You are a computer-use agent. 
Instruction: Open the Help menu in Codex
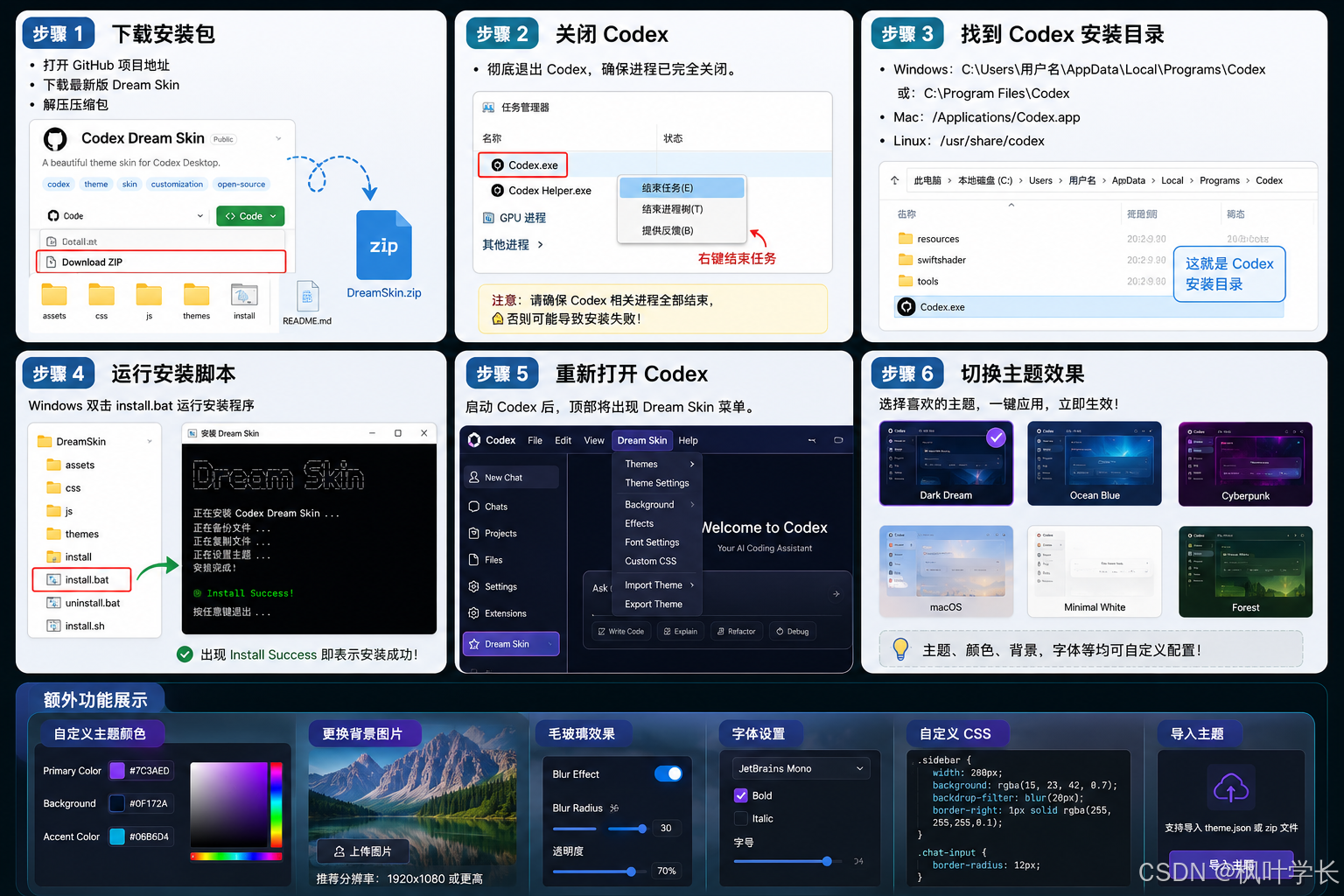pos(688,441)
